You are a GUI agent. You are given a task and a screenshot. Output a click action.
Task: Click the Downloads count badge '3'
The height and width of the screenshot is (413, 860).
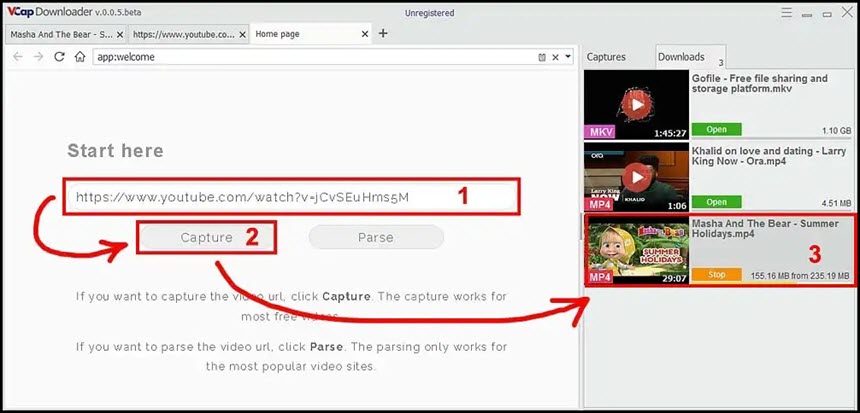[721, 63]
